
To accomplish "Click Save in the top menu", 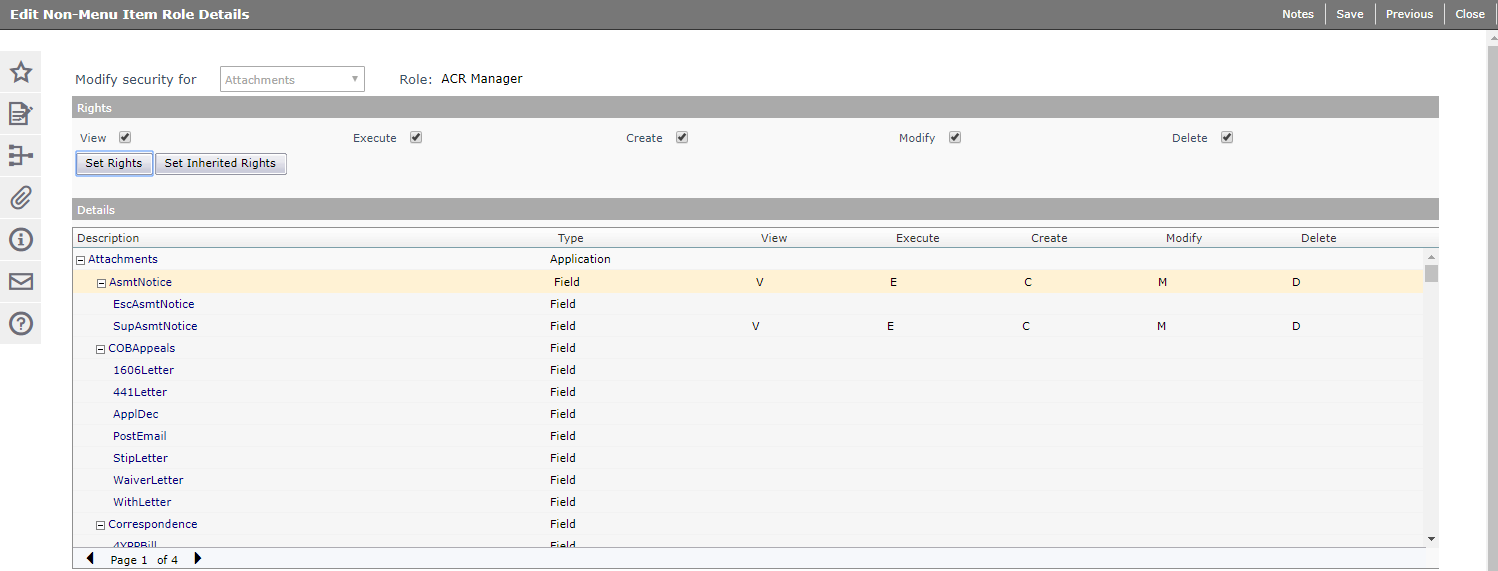I will pyautogui.click(x=1349, y=14).
